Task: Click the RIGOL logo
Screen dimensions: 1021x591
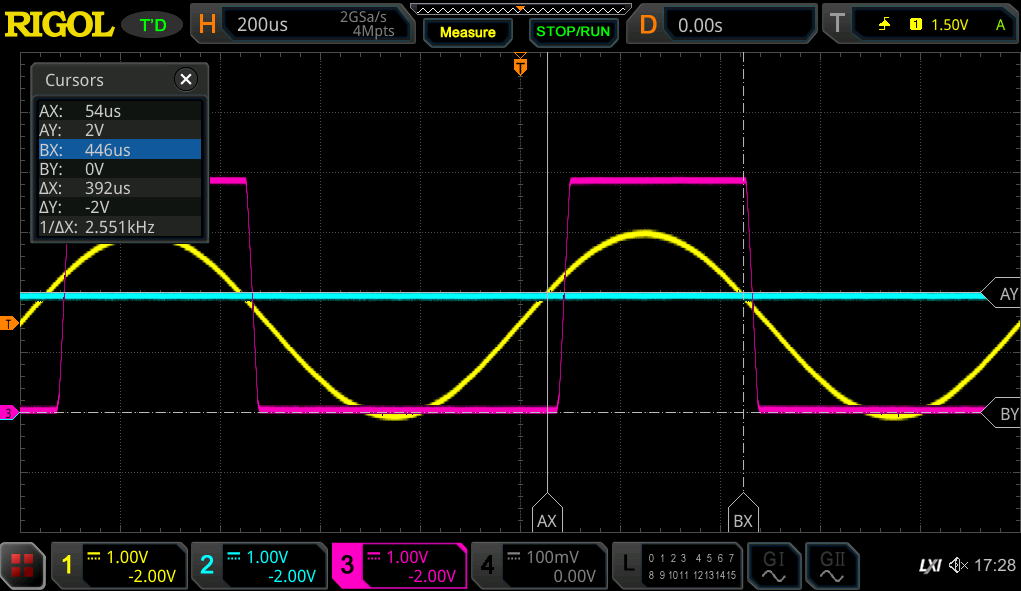Action: [x=59, y=25]
